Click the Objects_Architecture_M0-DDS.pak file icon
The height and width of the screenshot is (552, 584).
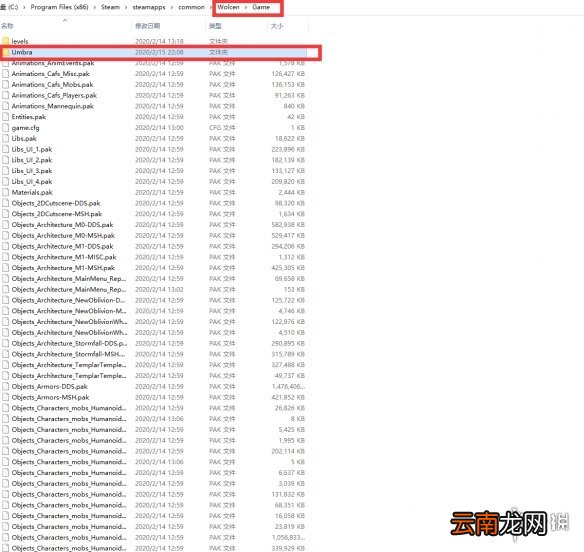point(6,225)
